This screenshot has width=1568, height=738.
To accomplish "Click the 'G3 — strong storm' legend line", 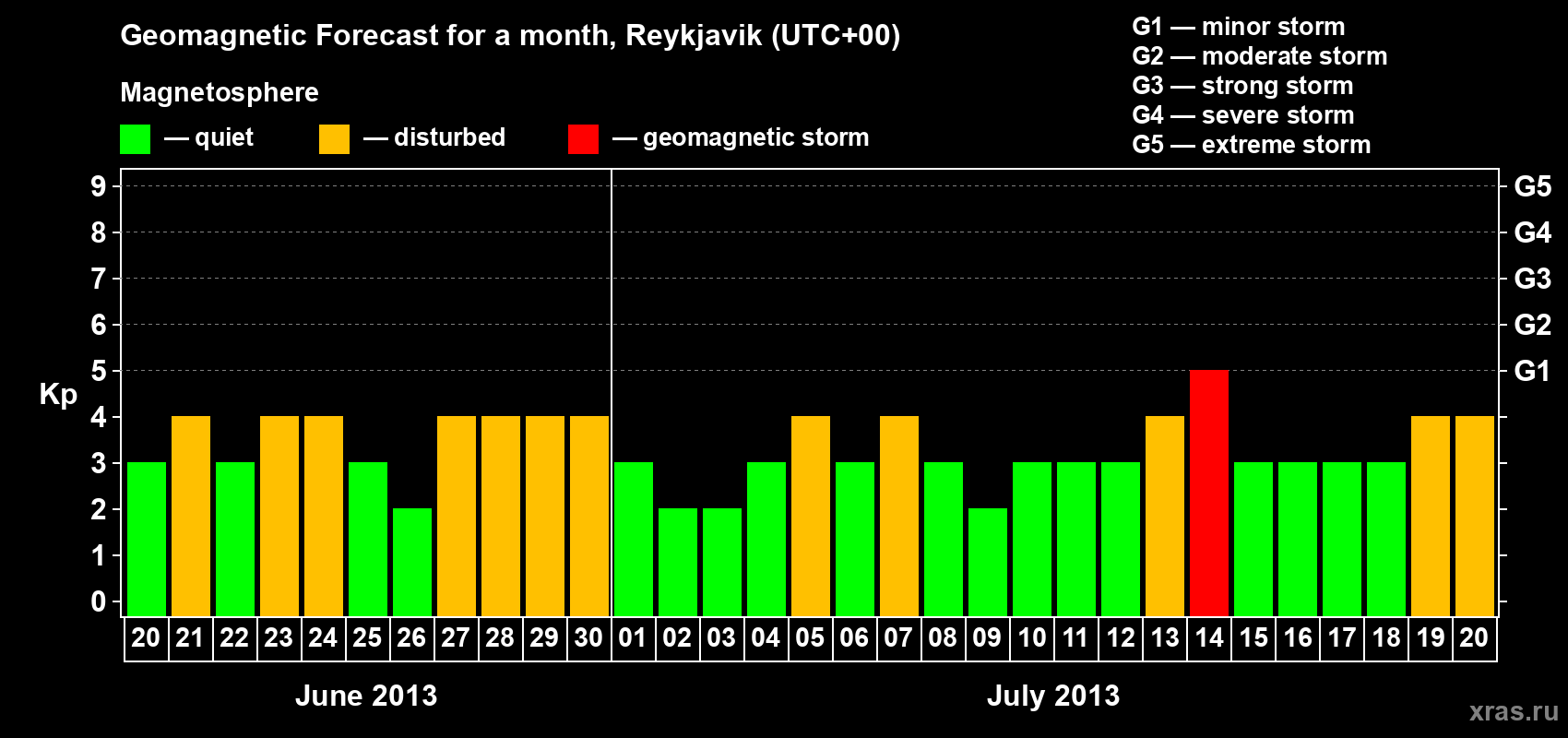I will 1242,86.
